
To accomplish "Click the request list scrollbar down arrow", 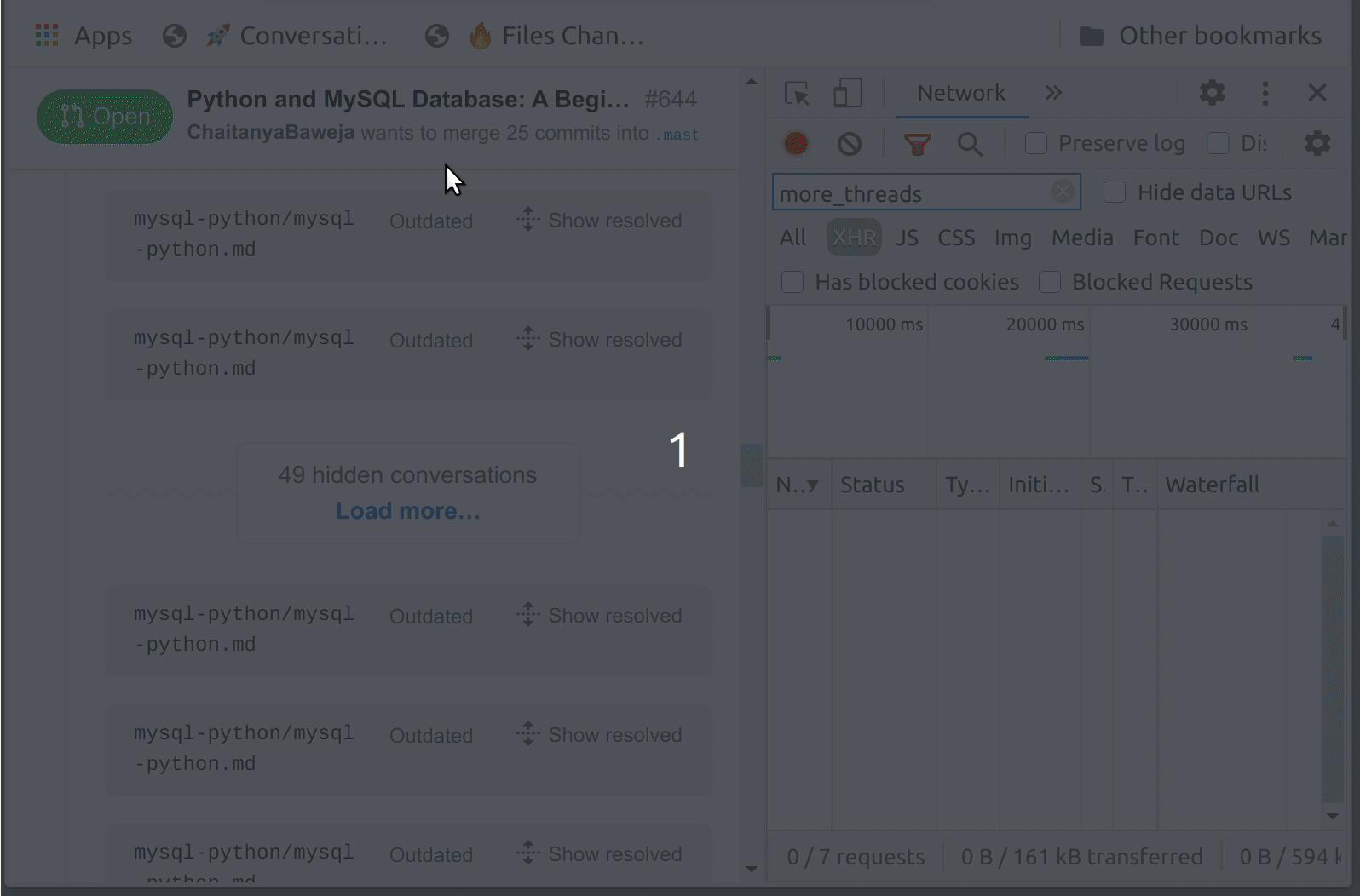I will [x=1333, y=816].
